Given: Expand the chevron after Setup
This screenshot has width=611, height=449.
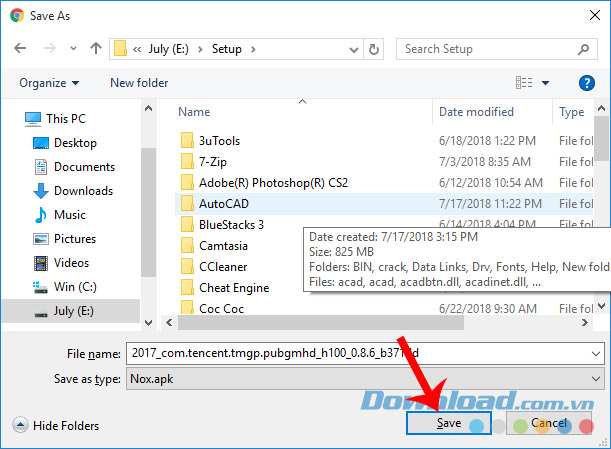Looking at the screenshot, I should 253,49.
